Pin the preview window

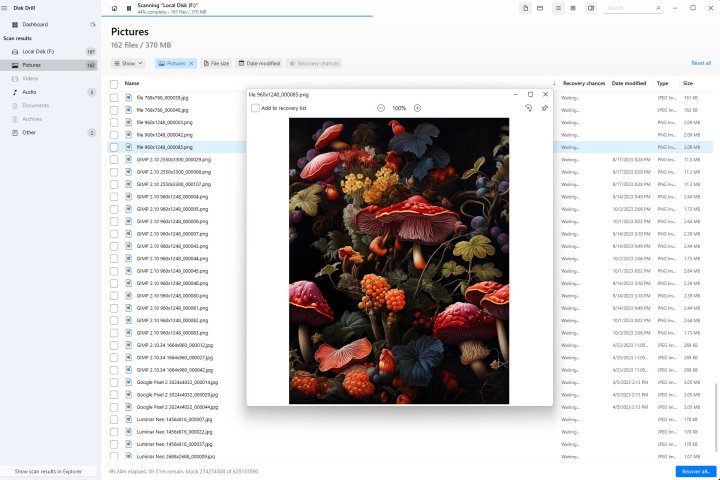[544, 108]
